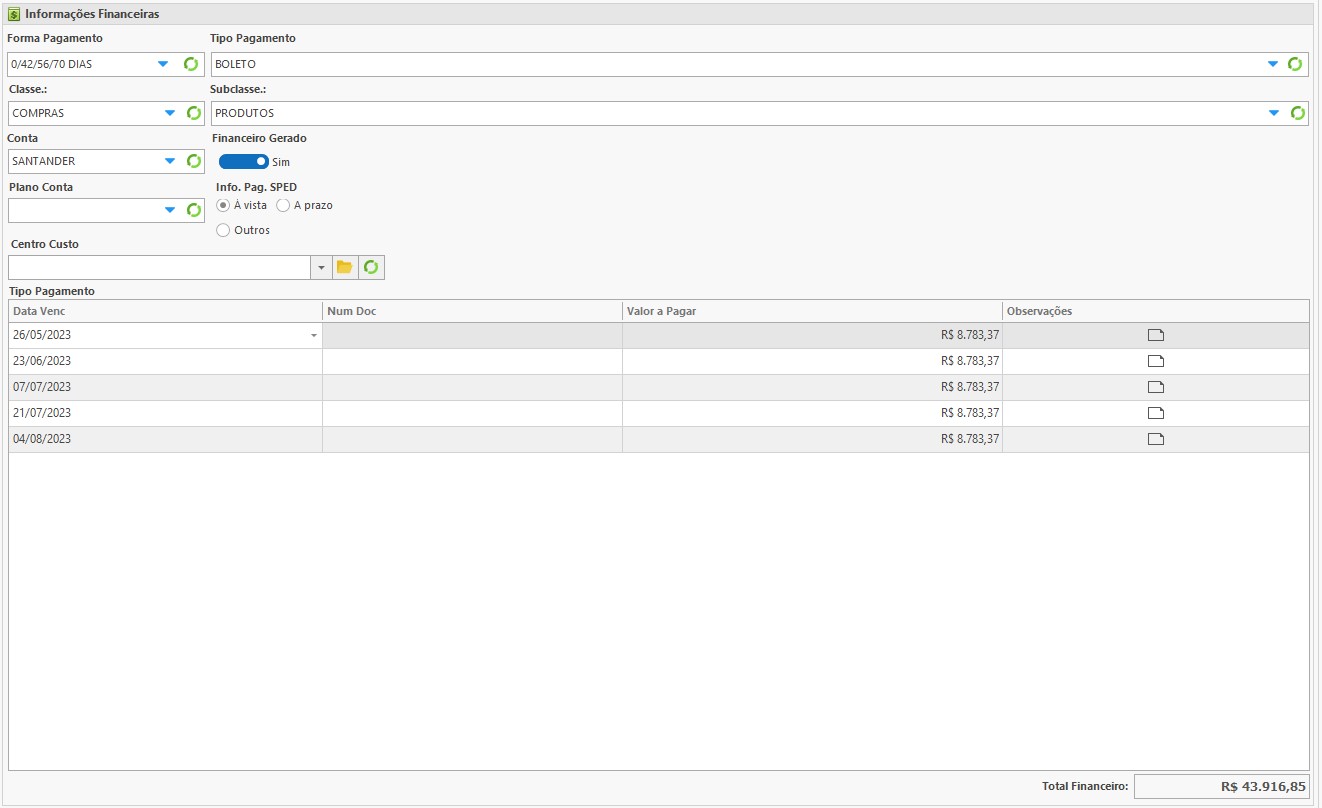
Task: Click refresh icon for Plano Conta
Action: click(194, 210)
